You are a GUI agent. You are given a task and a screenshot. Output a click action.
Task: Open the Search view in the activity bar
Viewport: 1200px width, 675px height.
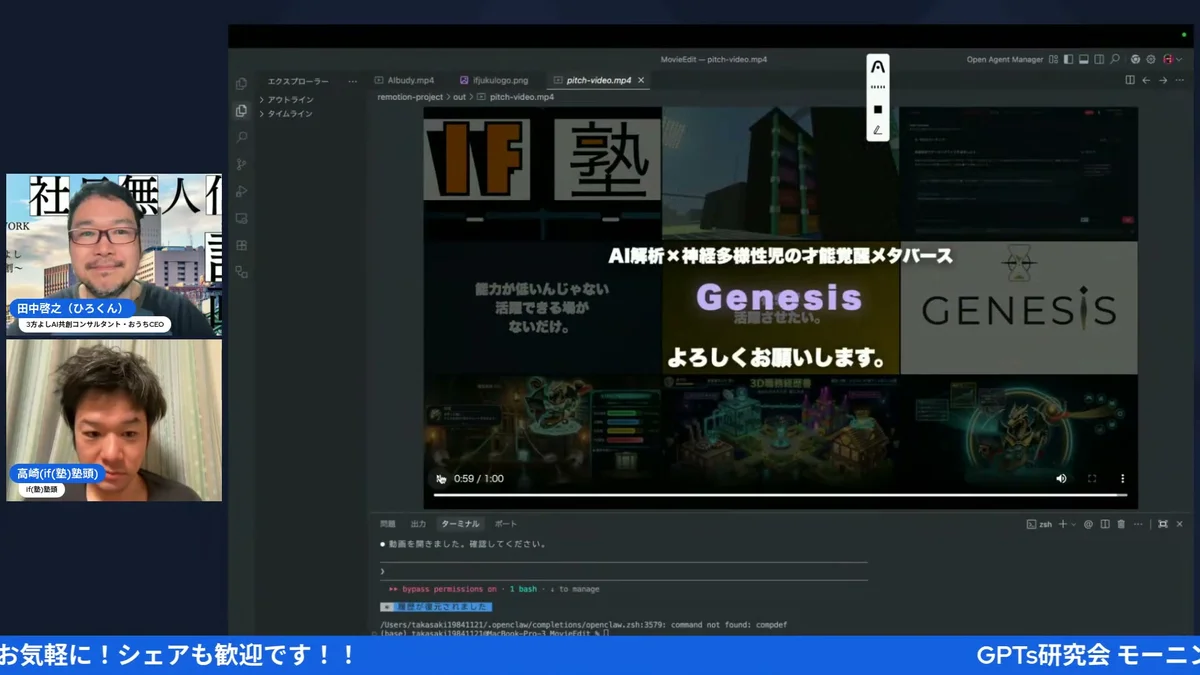pyautogui.click(x=241, y=136)
